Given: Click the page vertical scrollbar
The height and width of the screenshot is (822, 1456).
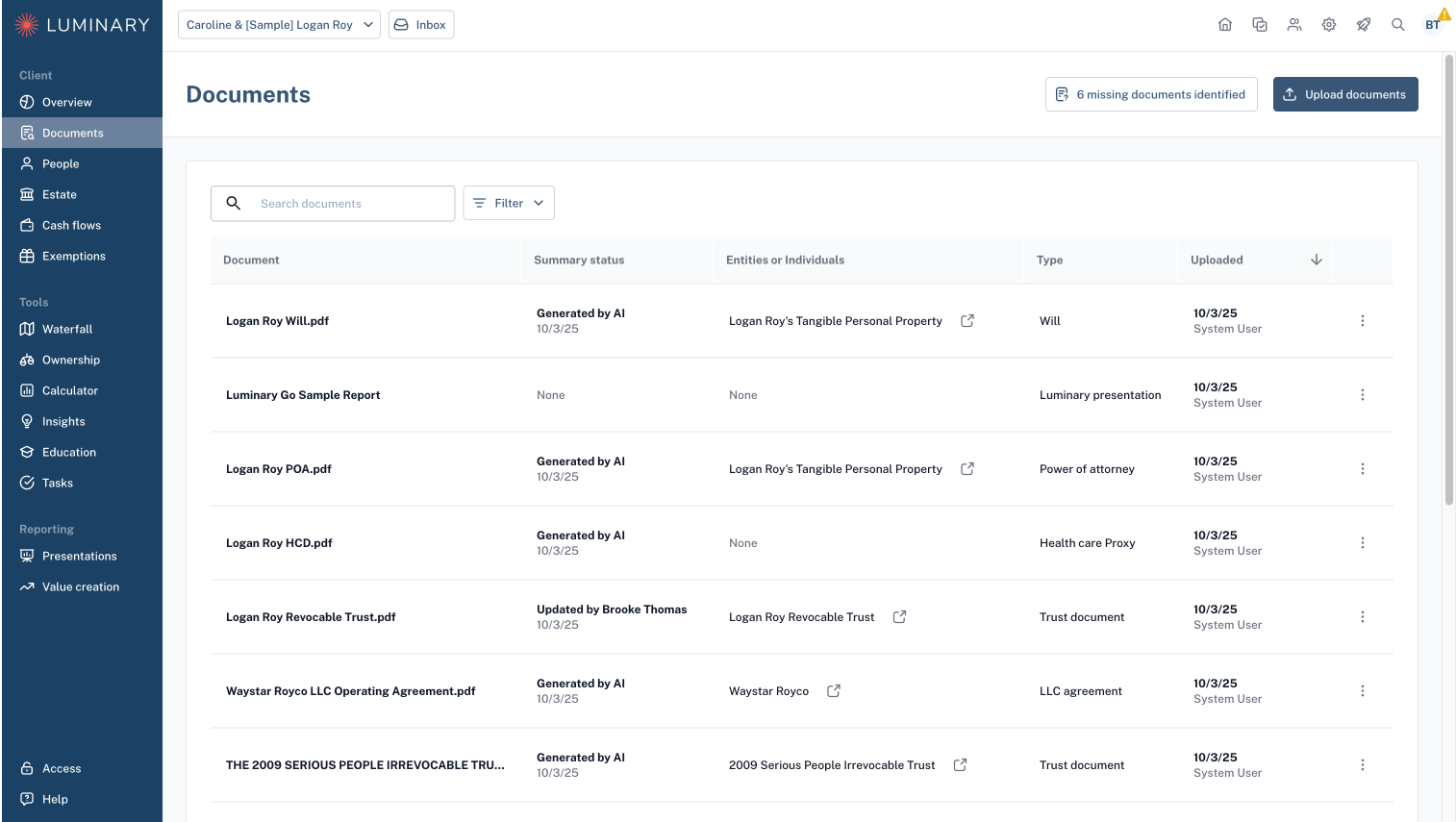Looking at the screenshot, I should coord(1449,279).
